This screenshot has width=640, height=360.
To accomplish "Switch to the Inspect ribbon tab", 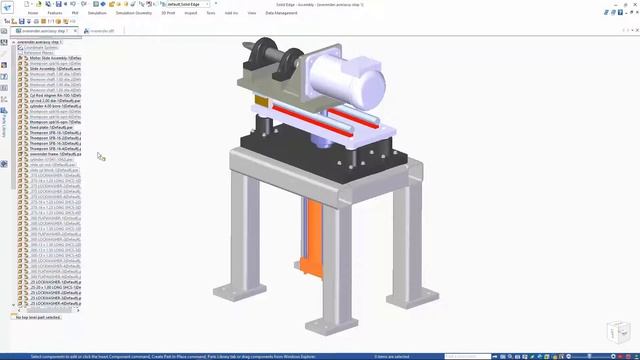I will coord(190,13).
